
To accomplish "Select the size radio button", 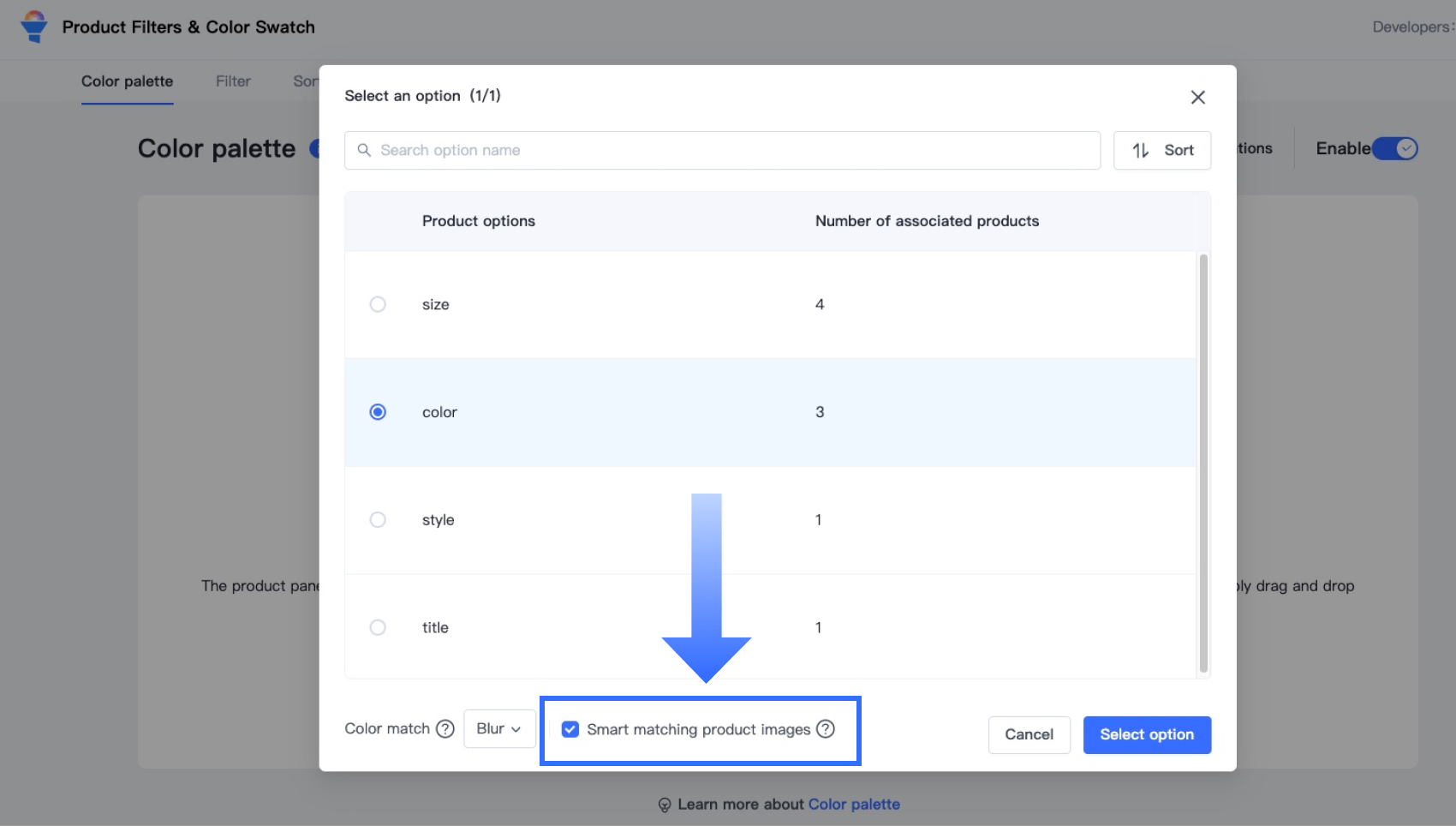I will pyautogui.click(x=378, y=304).
